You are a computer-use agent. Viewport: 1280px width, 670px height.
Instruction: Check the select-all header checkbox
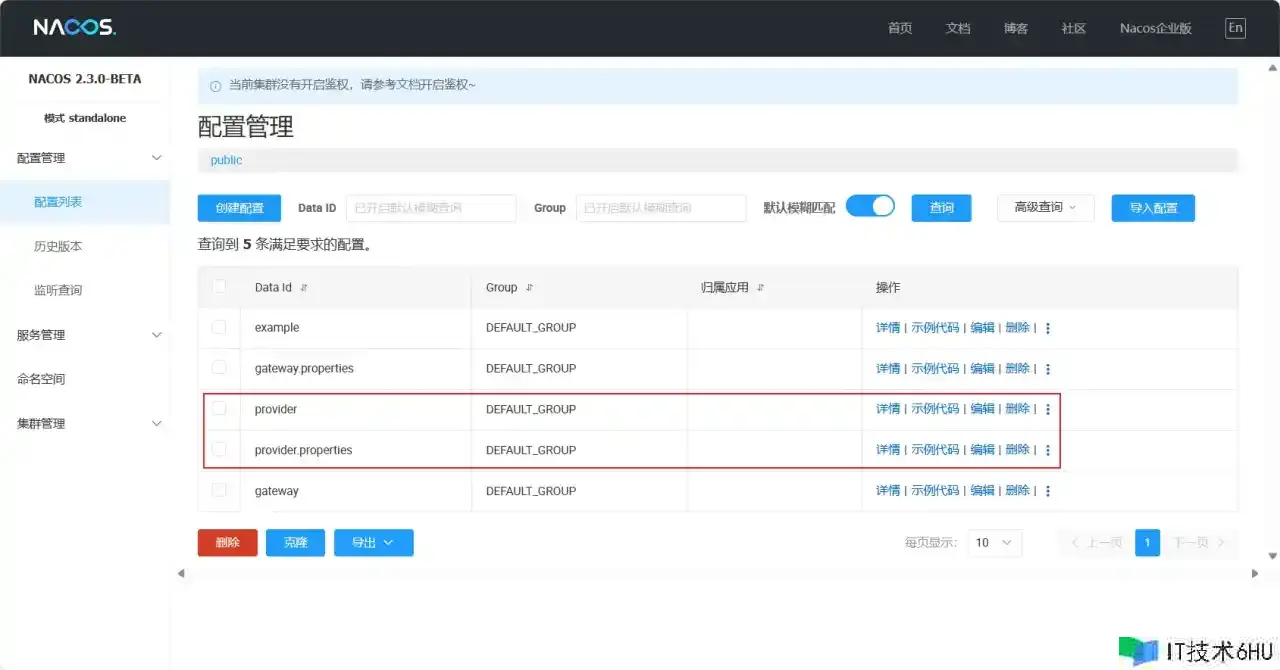tap(219, 287)
